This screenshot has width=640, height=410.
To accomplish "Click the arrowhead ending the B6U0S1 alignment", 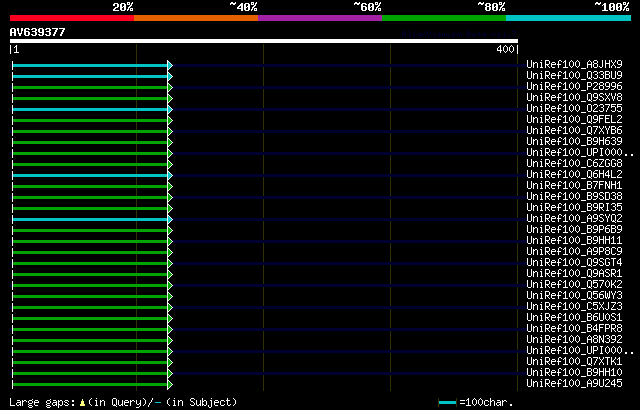I will tap(170, 319).
